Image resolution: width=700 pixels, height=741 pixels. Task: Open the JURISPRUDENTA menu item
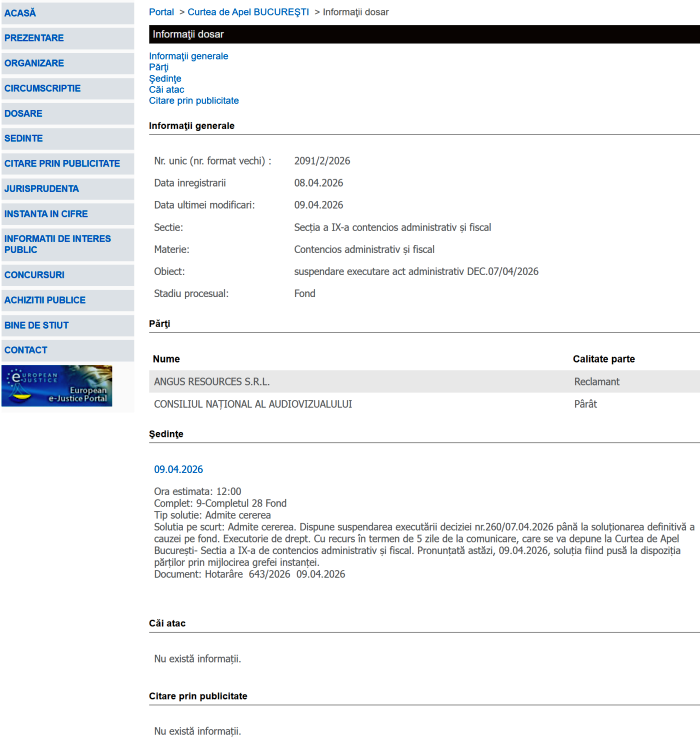click(x=41, y=188)
